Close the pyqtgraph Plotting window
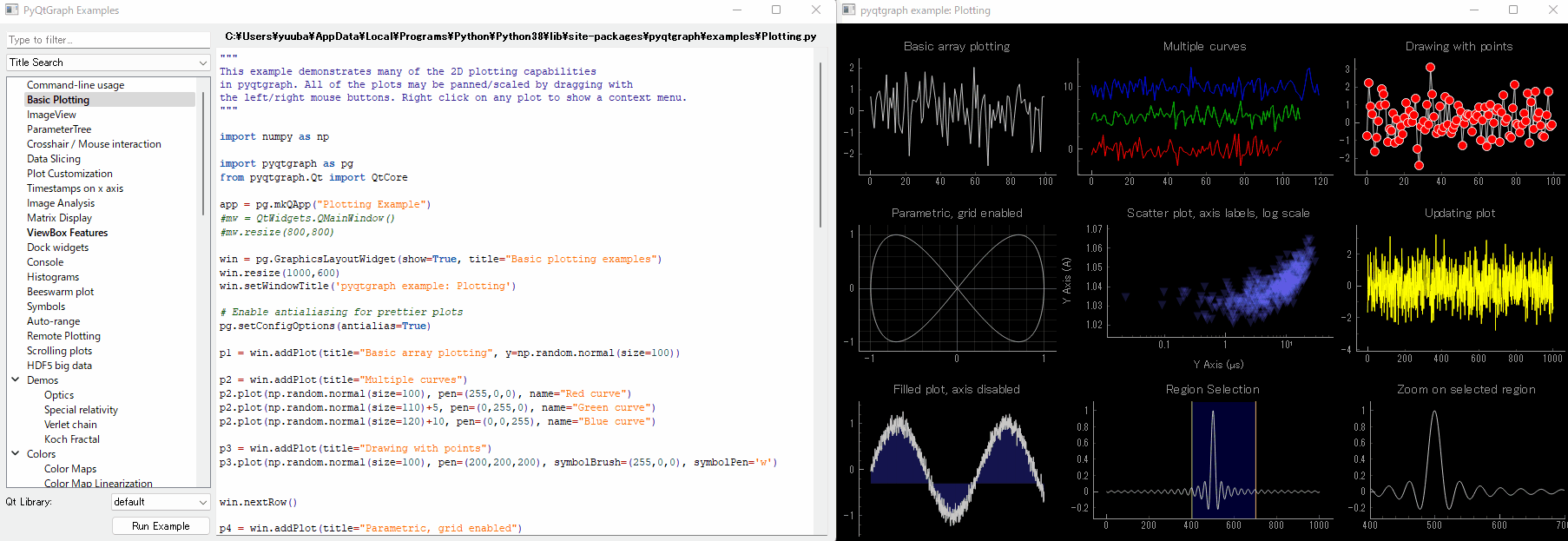 pos(1552,10)
